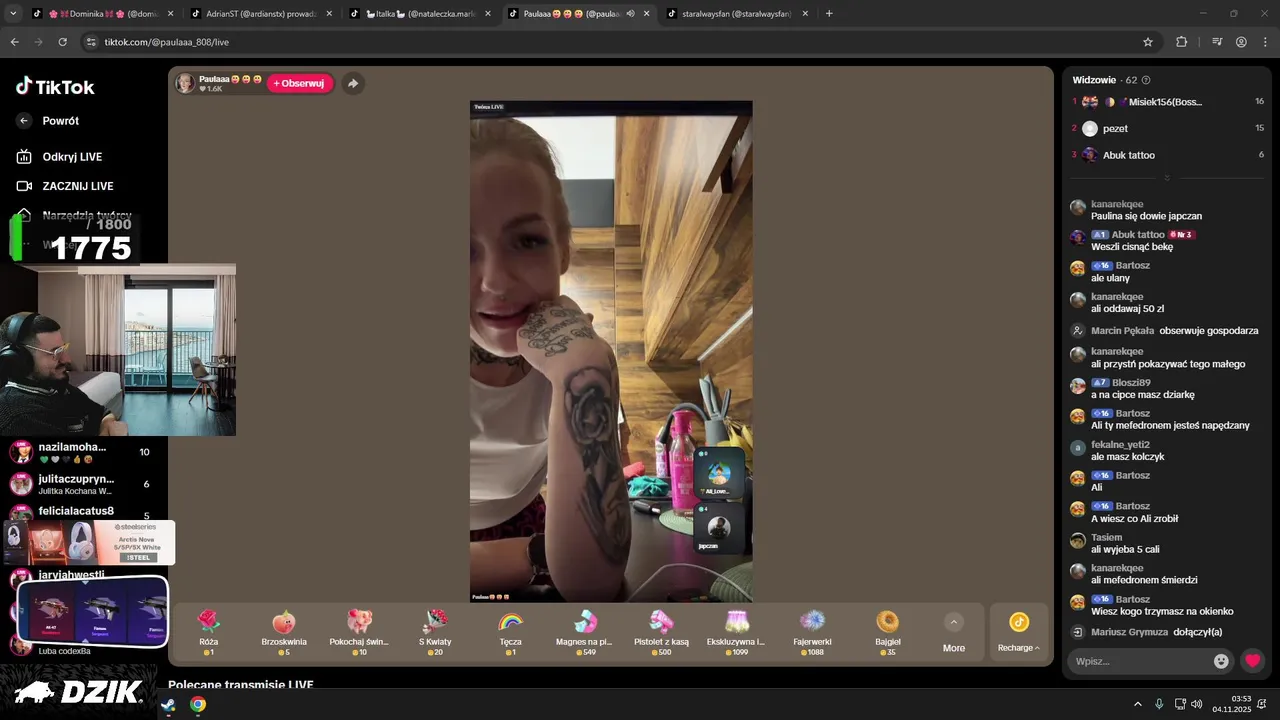Send the Magnes na pieniądze gift

point(585,632)
